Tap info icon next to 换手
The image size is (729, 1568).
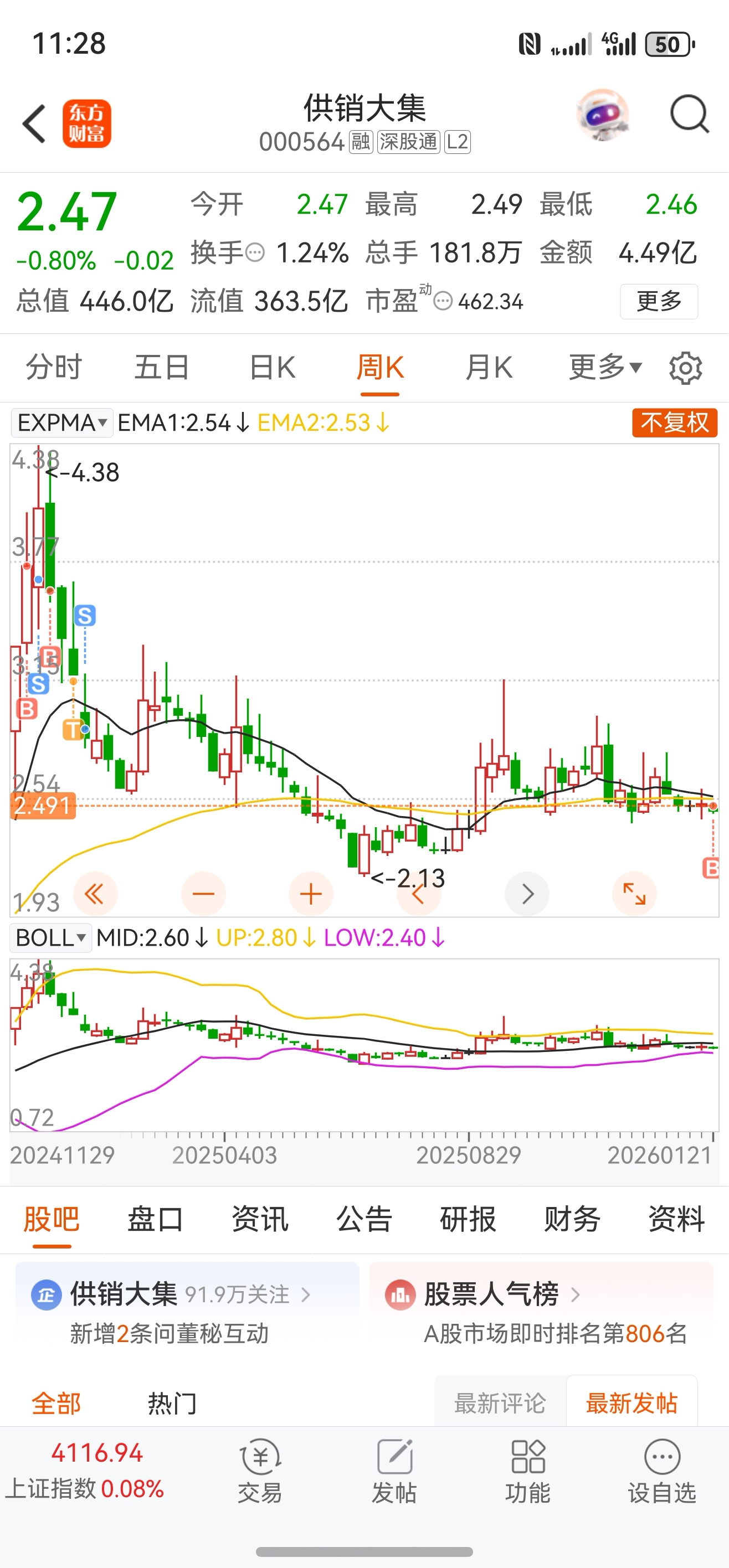[x=255, y=252]
